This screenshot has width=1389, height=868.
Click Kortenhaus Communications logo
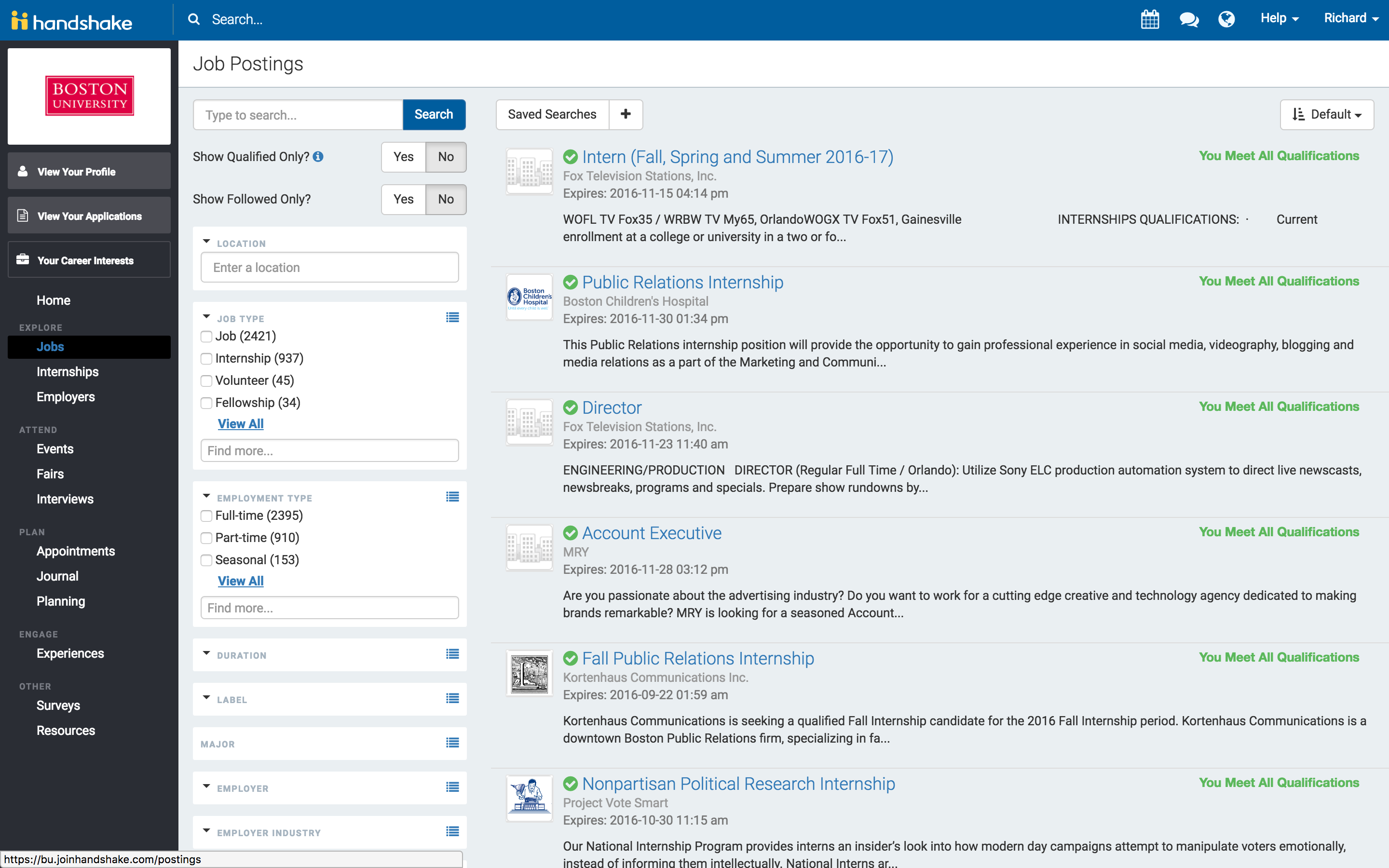[x=529, y=673]
